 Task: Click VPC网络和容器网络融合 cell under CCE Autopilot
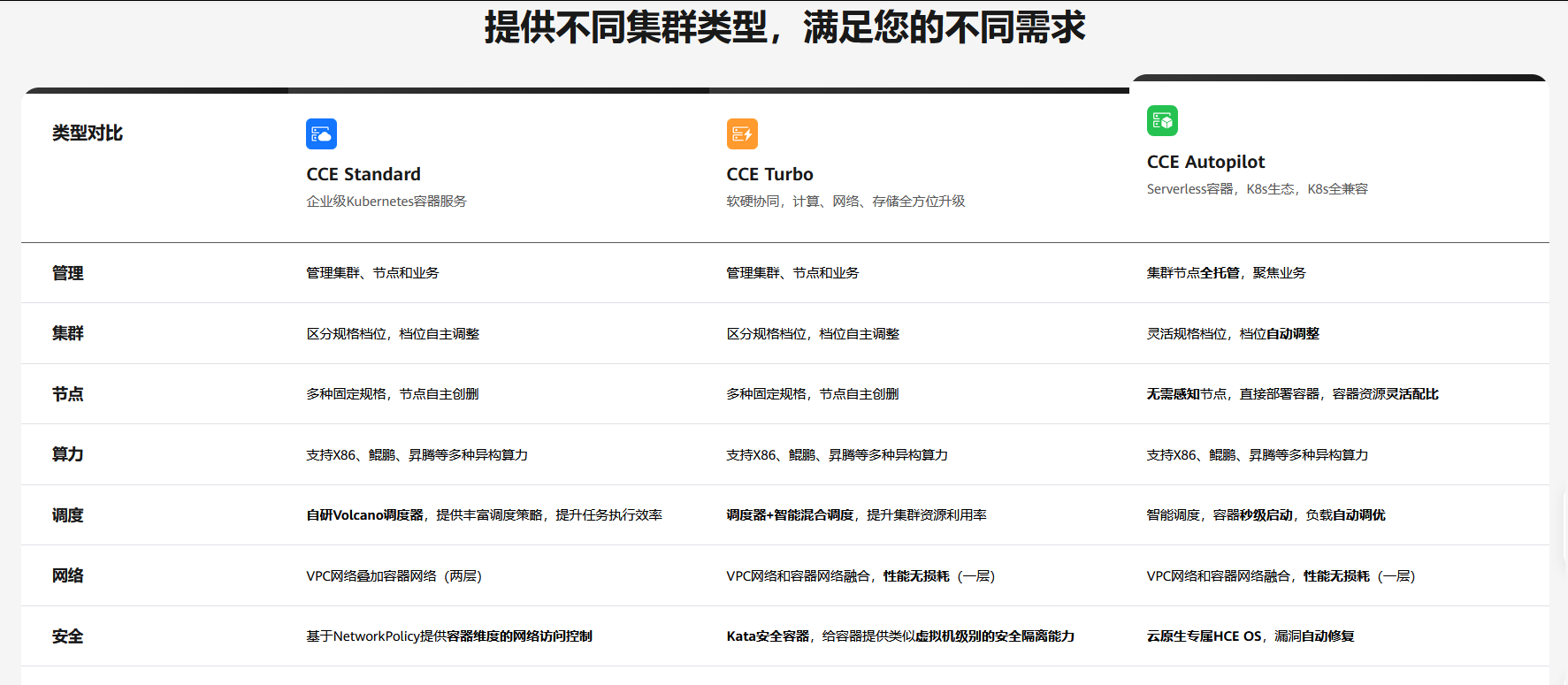1281,576
